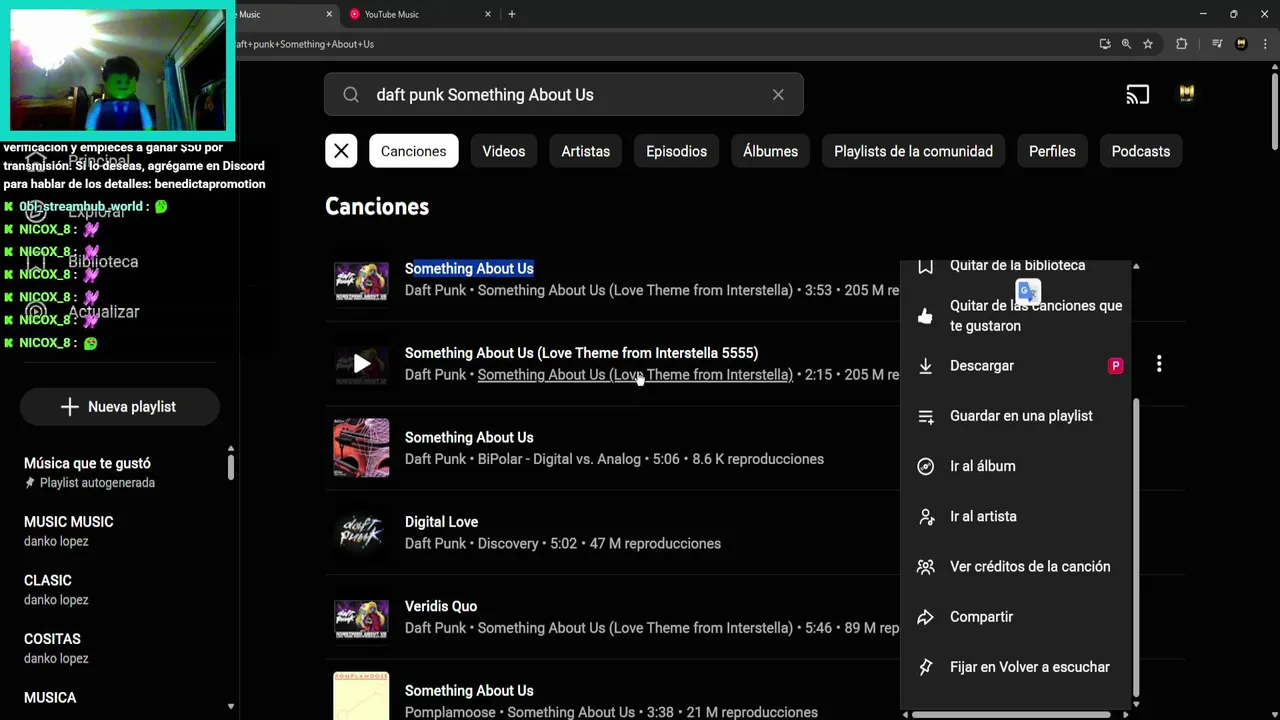
Task: Open three-dot menu for Love Theme song row
Action: (x=1159, y=364)
